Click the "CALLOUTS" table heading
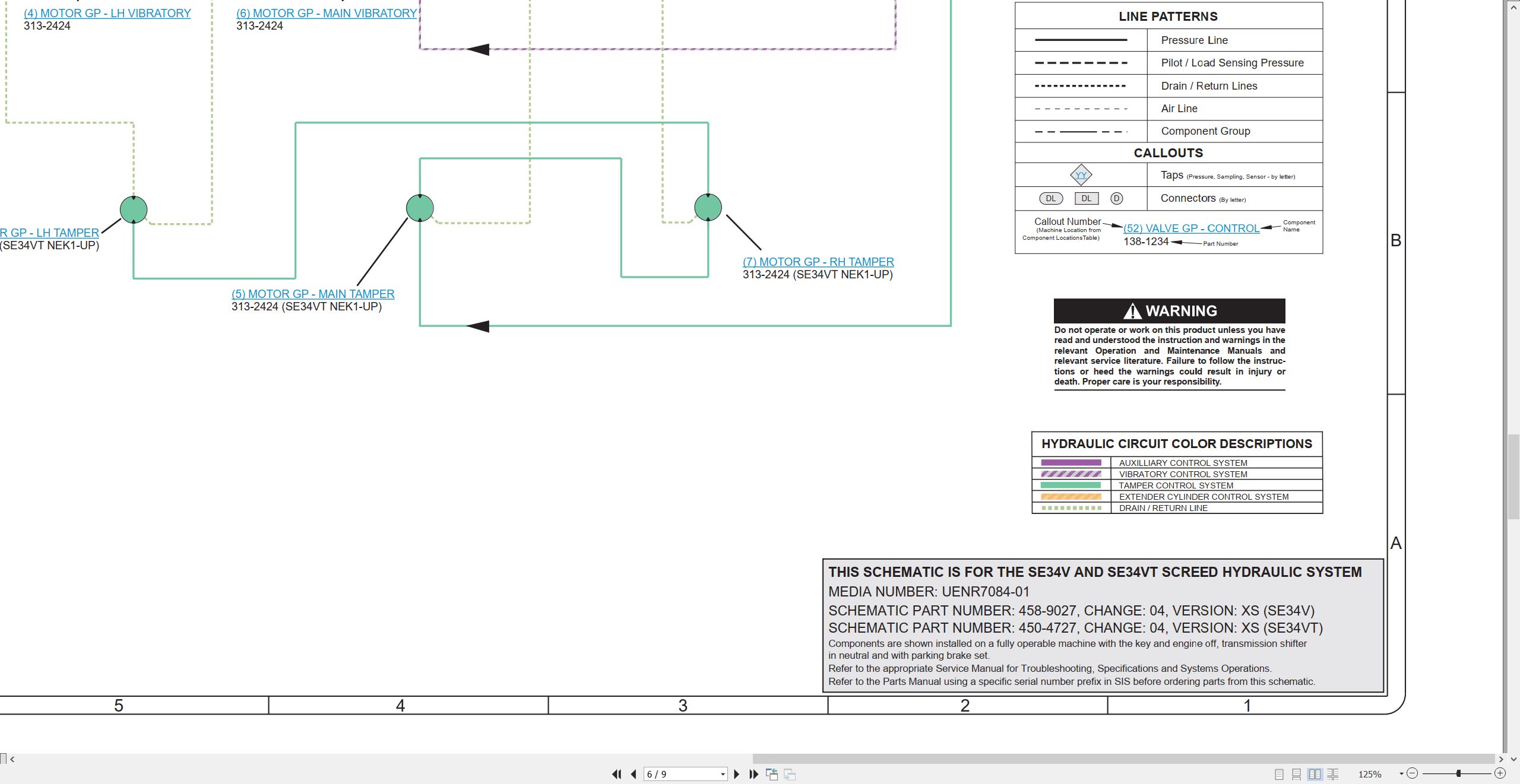This screenshot has width=1520, height=784. coord(1168,153)
